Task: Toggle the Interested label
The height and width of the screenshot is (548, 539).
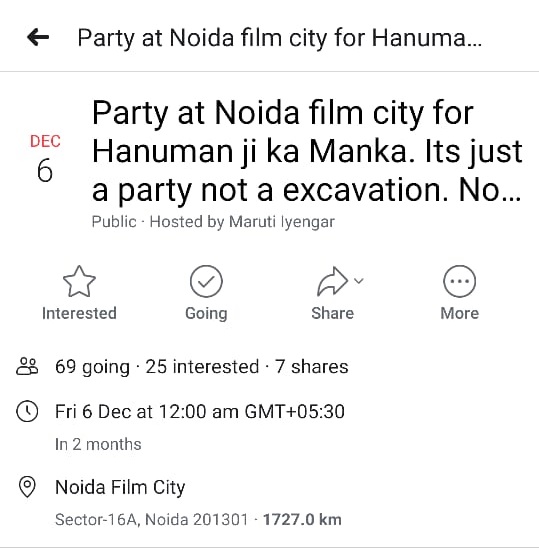Action: pyautogui.click(x=79, y=313)
